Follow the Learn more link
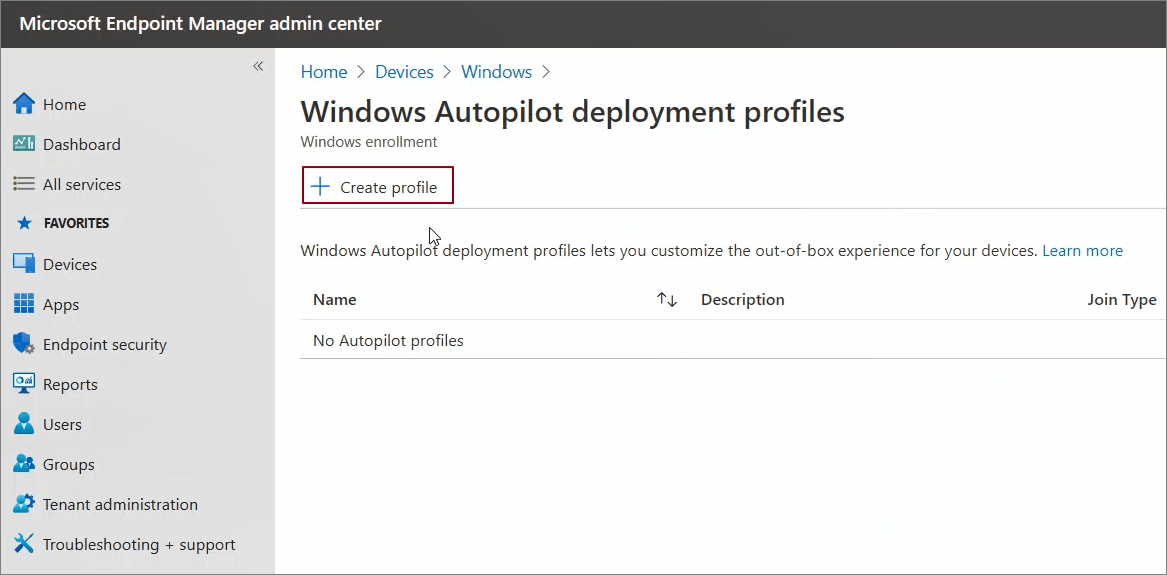The width and height of the screenshot is (1167, 575). (1082, 251)
